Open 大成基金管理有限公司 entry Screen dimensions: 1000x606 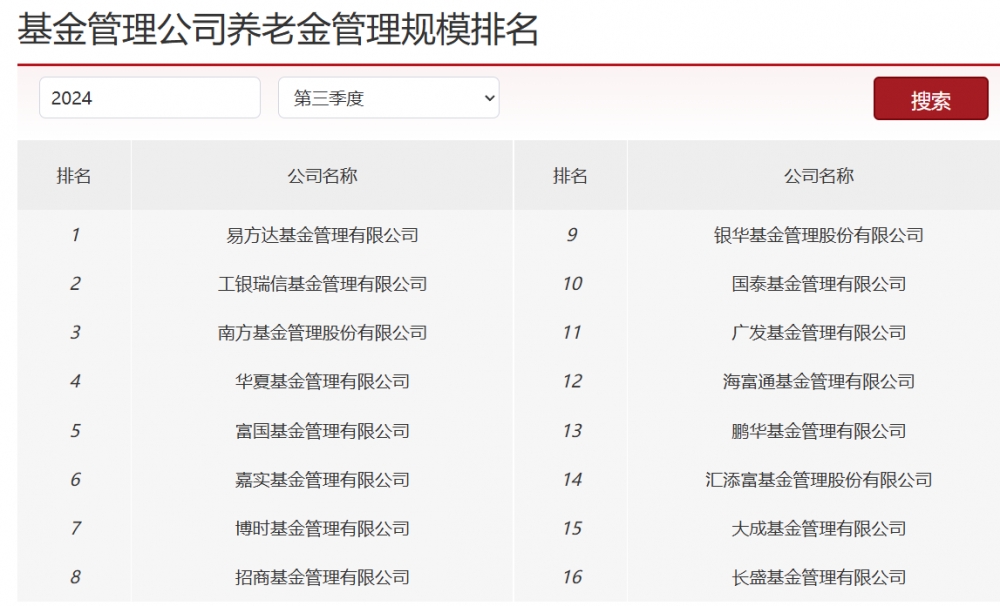(x=818, y=528)
